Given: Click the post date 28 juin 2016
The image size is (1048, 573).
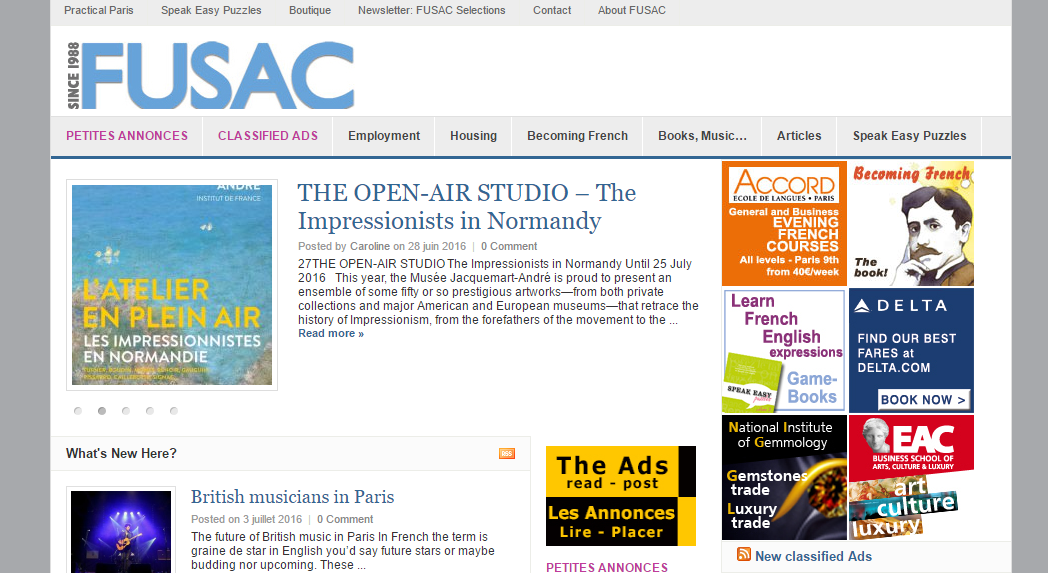Looking at the screenshot, I should tap(436, 246).
